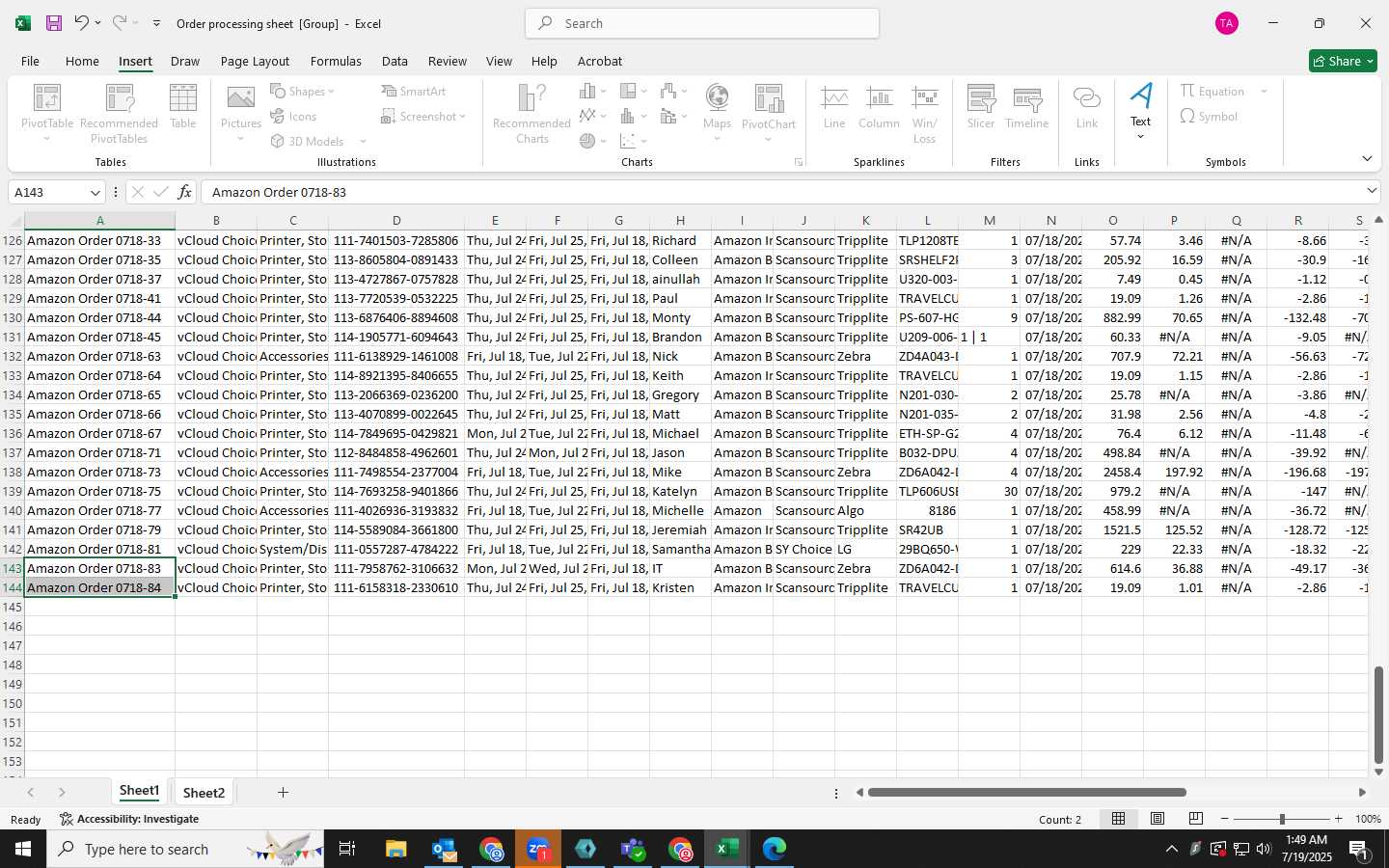
Task: Click the Save icon in title bar
Action: point(54,23)
